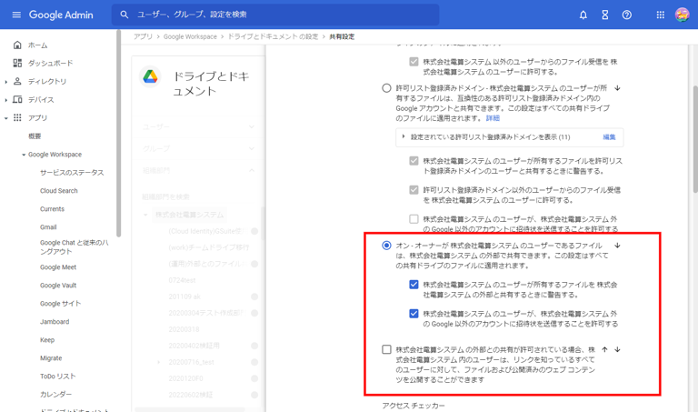The height and width of the screenshot is (412, 698).
Task: Uncheck non-Google invitation checkbox under オン
Action: [x=414, y=314]
